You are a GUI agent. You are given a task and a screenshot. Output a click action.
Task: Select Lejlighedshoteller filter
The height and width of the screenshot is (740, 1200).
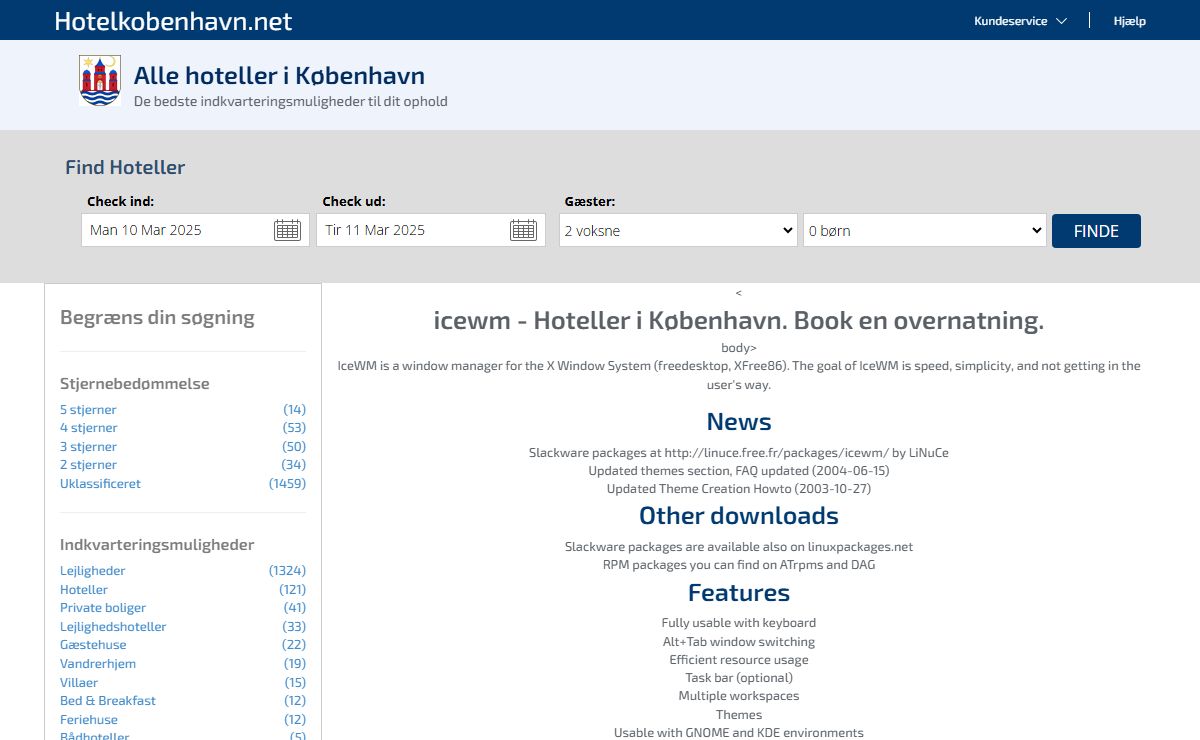coord(113,627)
